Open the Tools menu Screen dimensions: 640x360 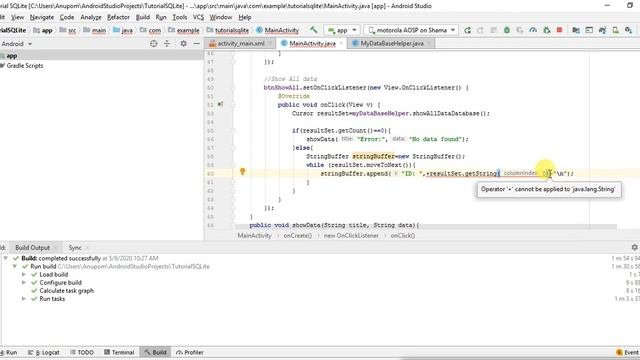pos(180,17)
